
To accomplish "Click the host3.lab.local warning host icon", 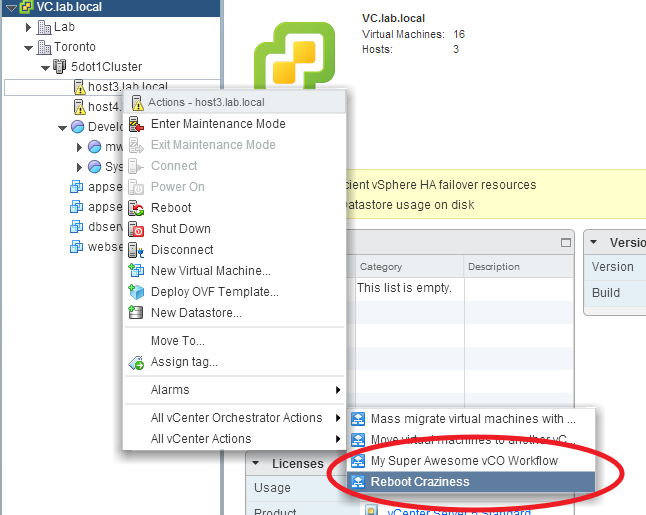I will point(80,87).
